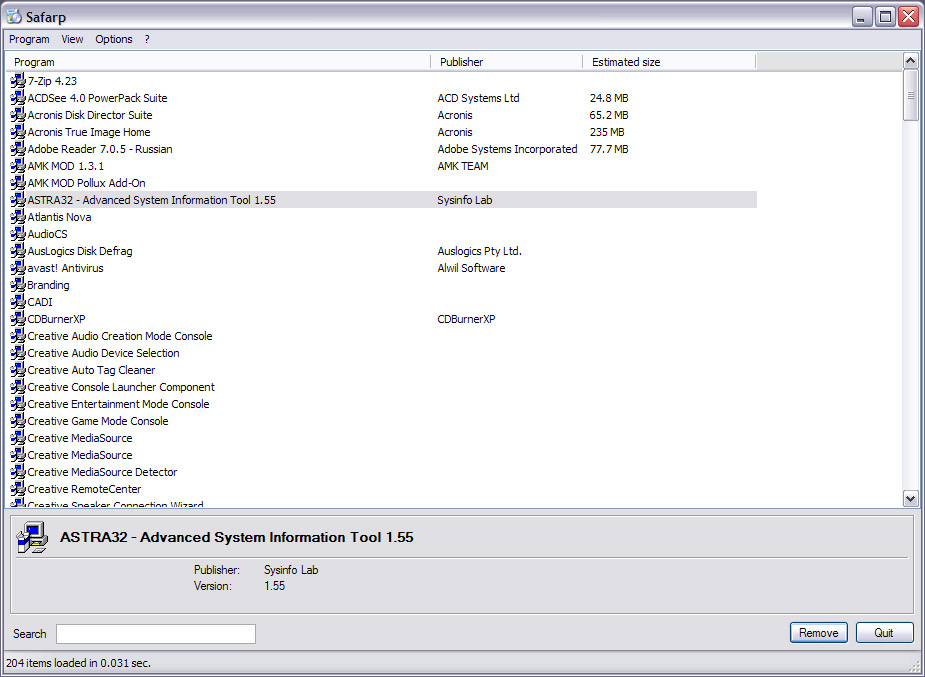Screen dimensions: 925x677
Task: Select AMK MOD Pollux Add-On entry
Action: tap(86, 183)
